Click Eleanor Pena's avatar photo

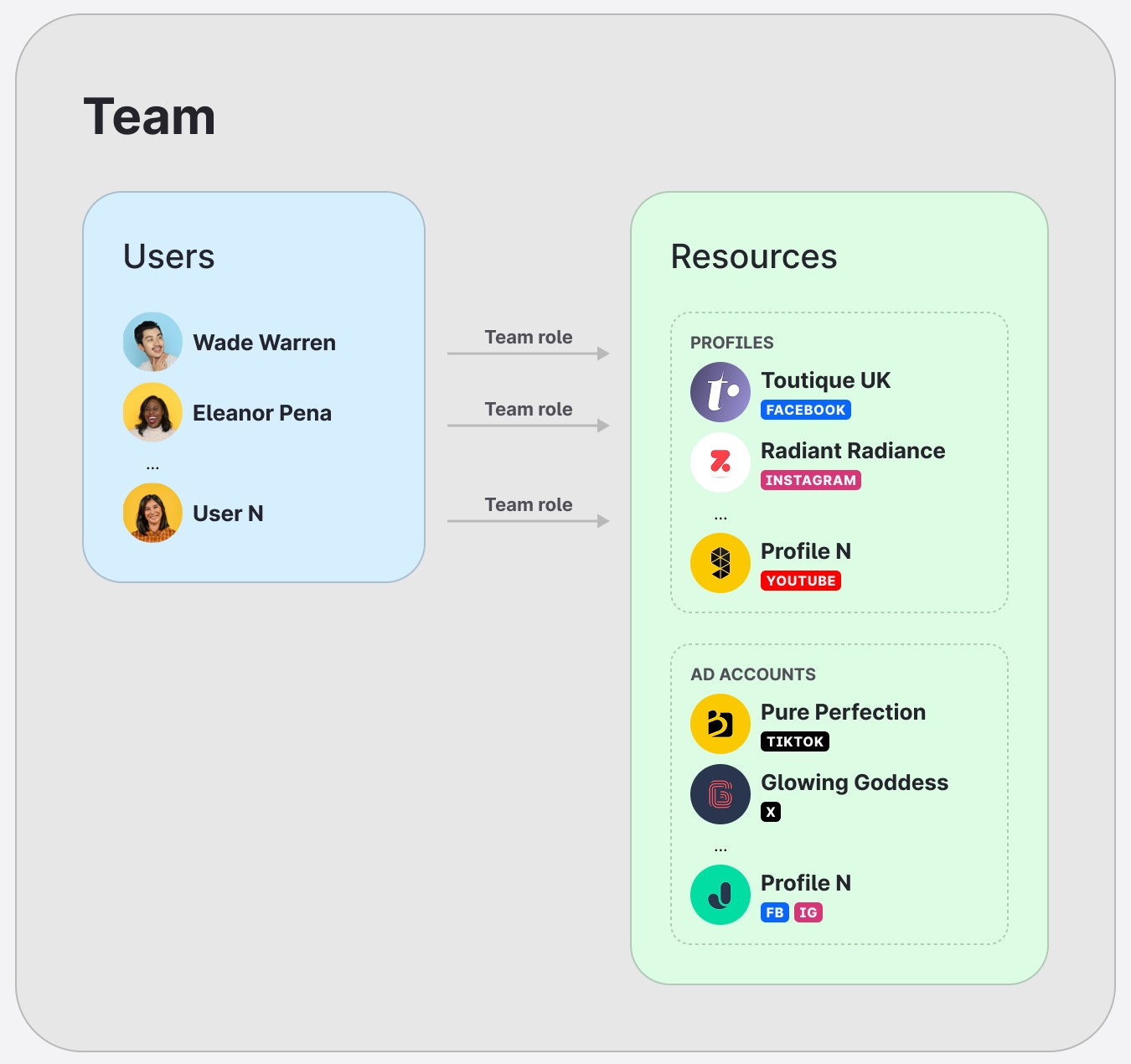pos(152,412)
